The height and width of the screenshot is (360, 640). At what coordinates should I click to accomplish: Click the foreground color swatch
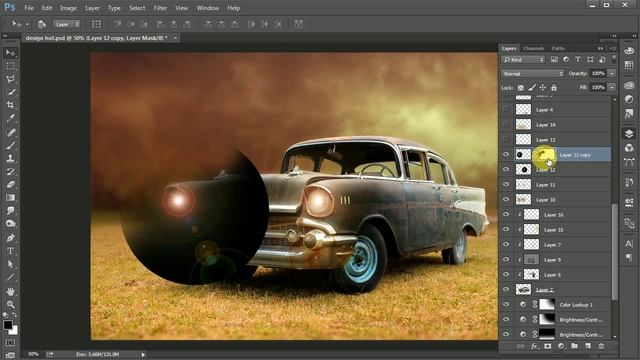coord(7,325)
